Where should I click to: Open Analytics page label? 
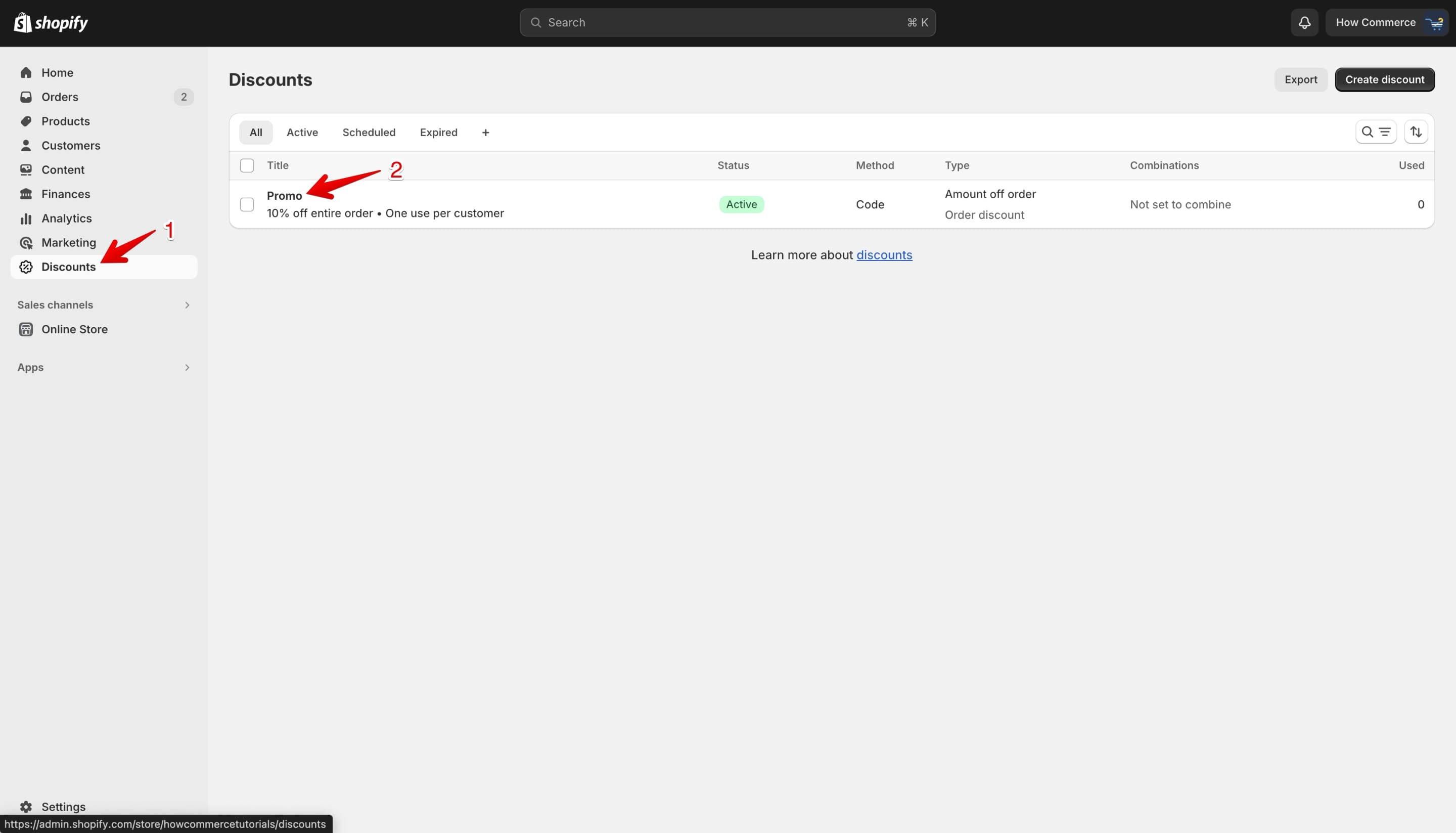click(66, 218)
